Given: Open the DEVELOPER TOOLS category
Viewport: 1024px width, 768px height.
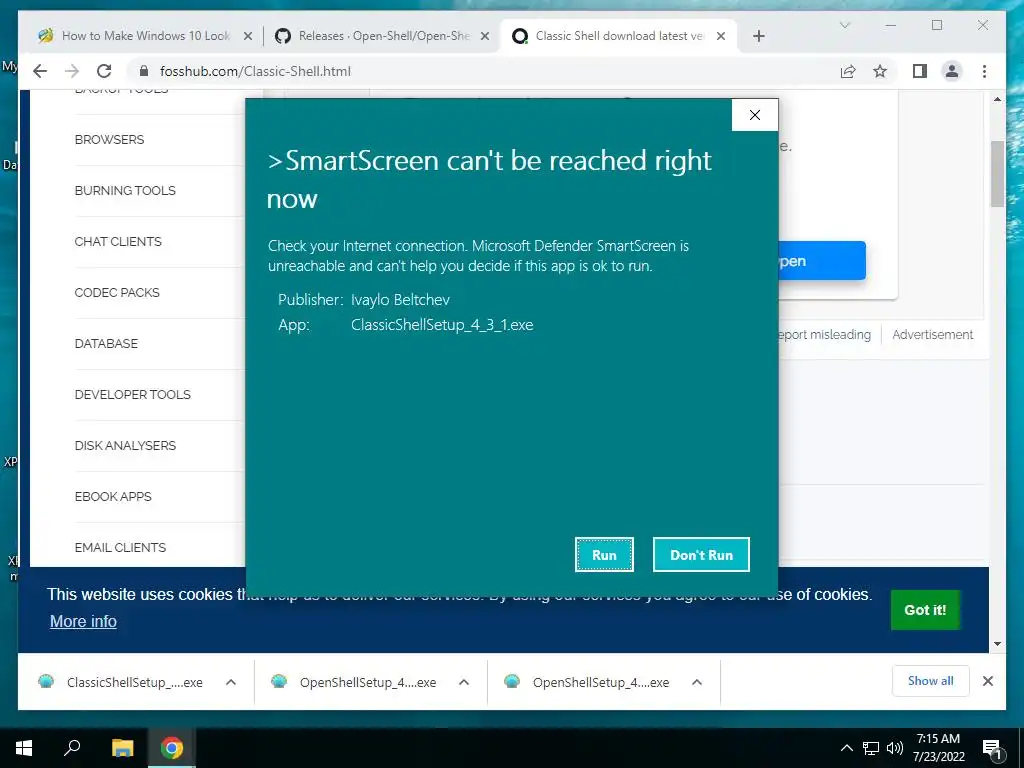Looking at the screenshot, I should [x=133, y=394].
